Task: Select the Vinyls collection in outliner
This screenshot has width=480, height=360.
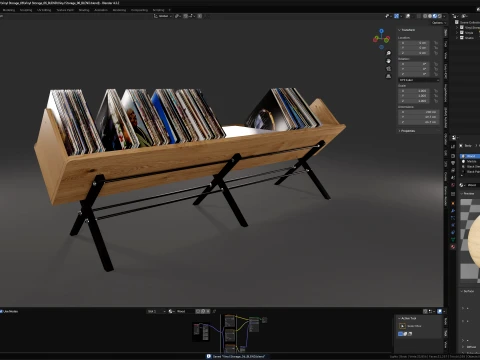Action: (x=469, y=33)
